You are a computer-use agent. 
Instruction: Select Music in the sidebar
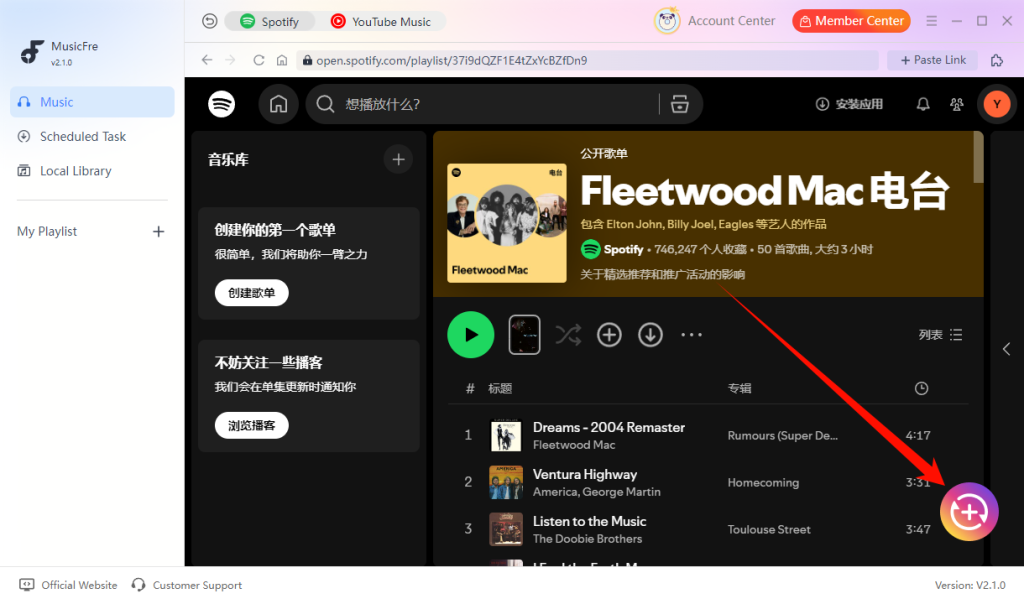tap(92, 102)
